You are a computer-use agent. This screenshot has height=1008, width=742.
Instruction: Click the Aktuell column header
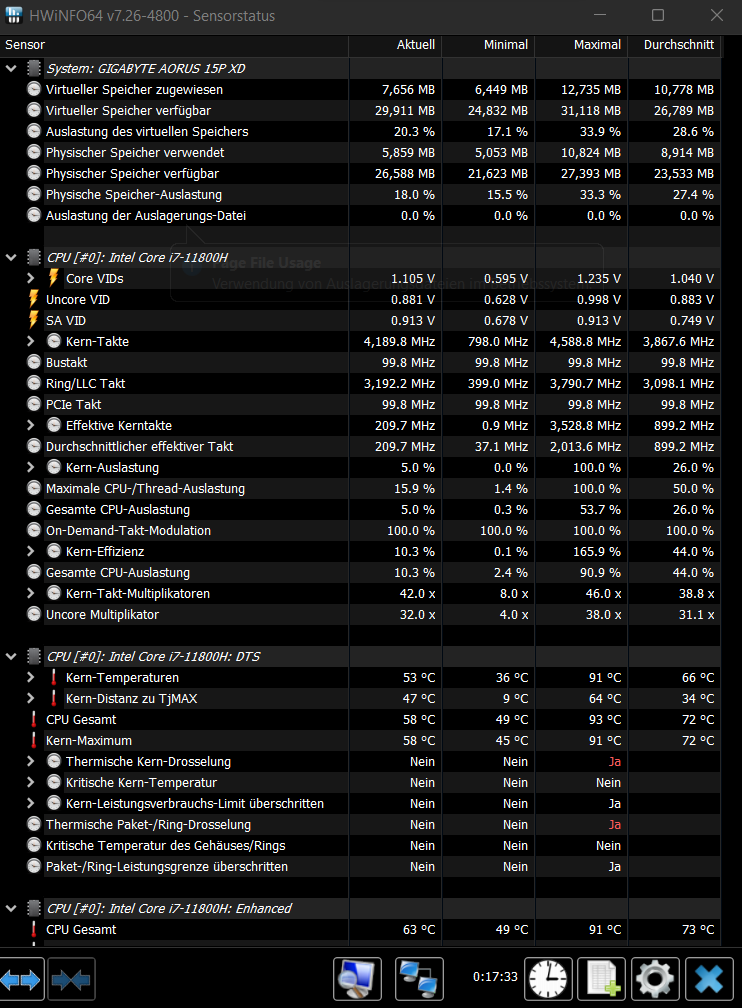395,44
